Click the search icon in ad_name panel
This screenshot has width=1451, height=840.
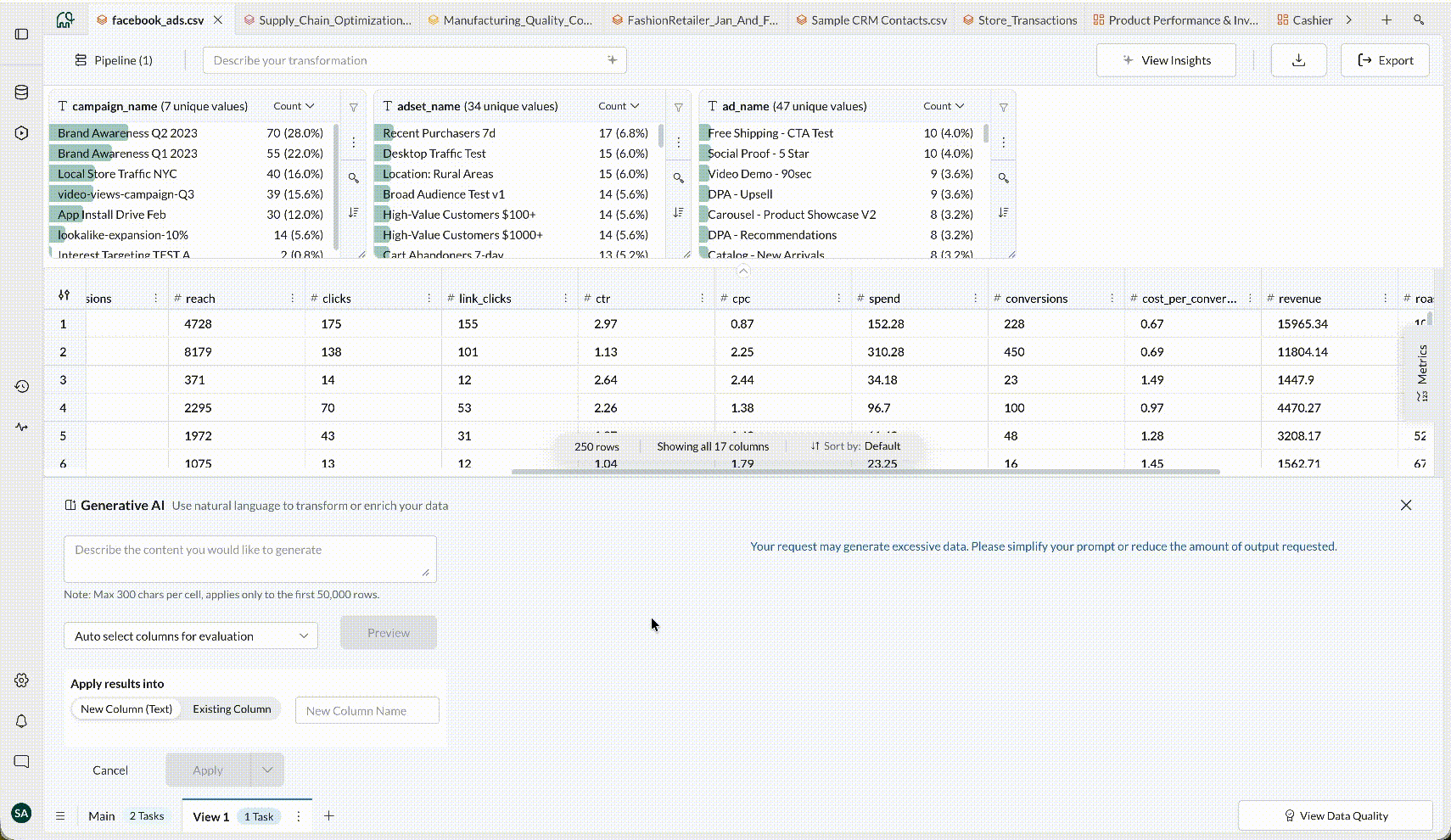tap(1003, 178)
